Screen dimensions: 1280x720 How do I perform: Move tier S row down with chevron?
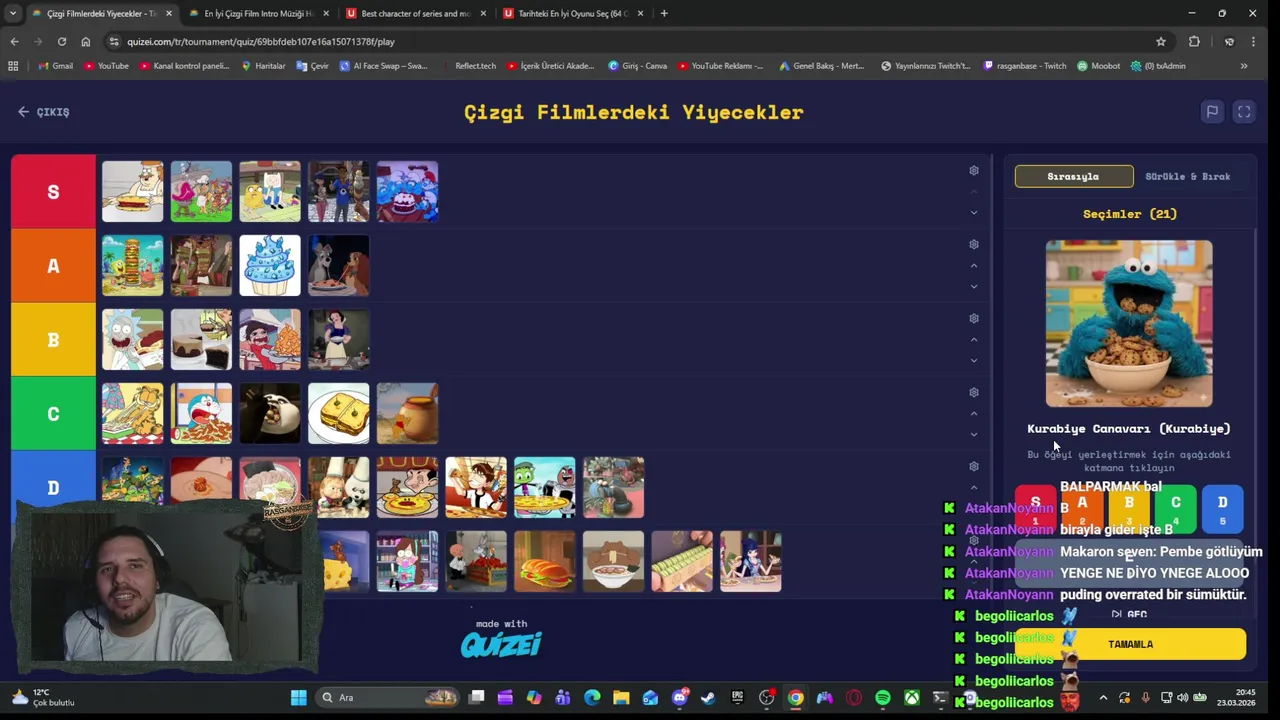coord(974,212)
